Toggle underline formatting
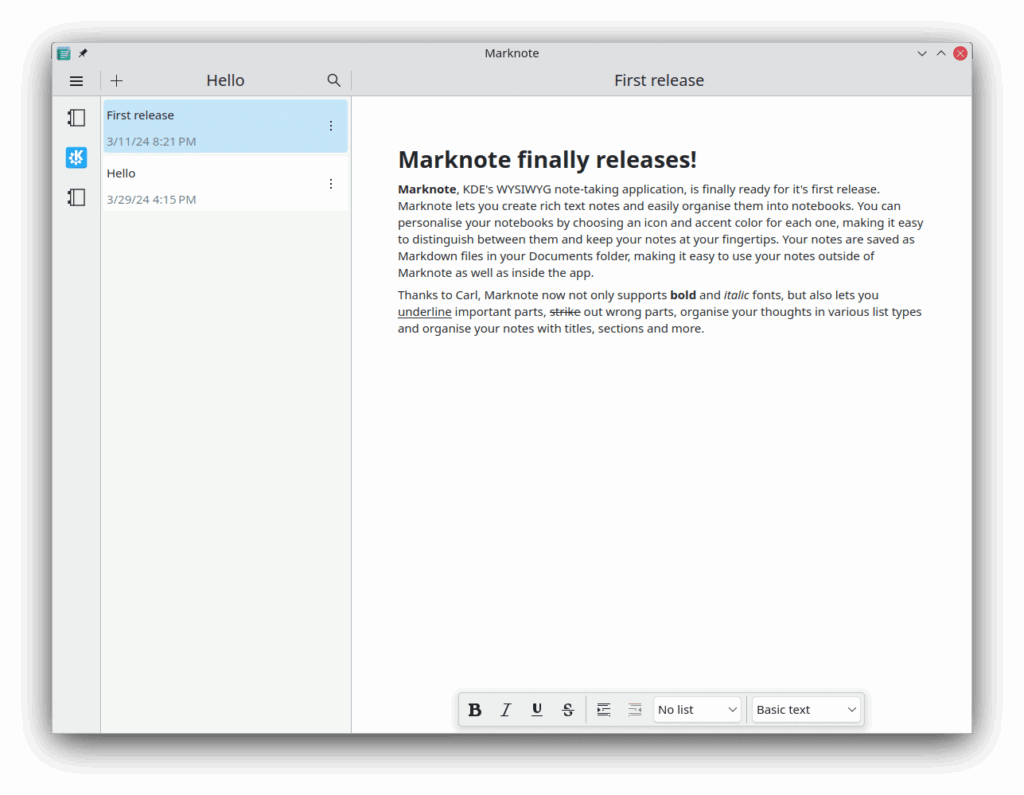 [537, 709]
